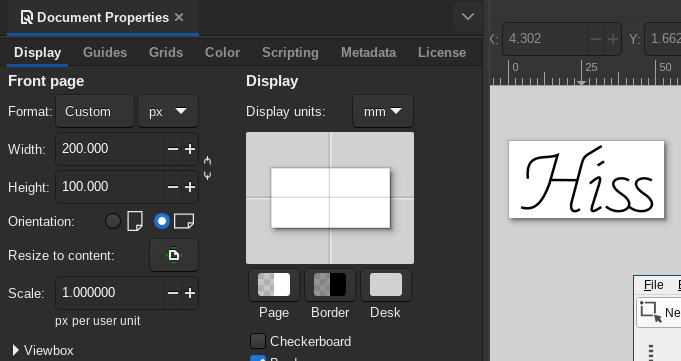Select landscape orientation radio button
This screenshot has height=361, width=681.
click(x=162, y=221)
